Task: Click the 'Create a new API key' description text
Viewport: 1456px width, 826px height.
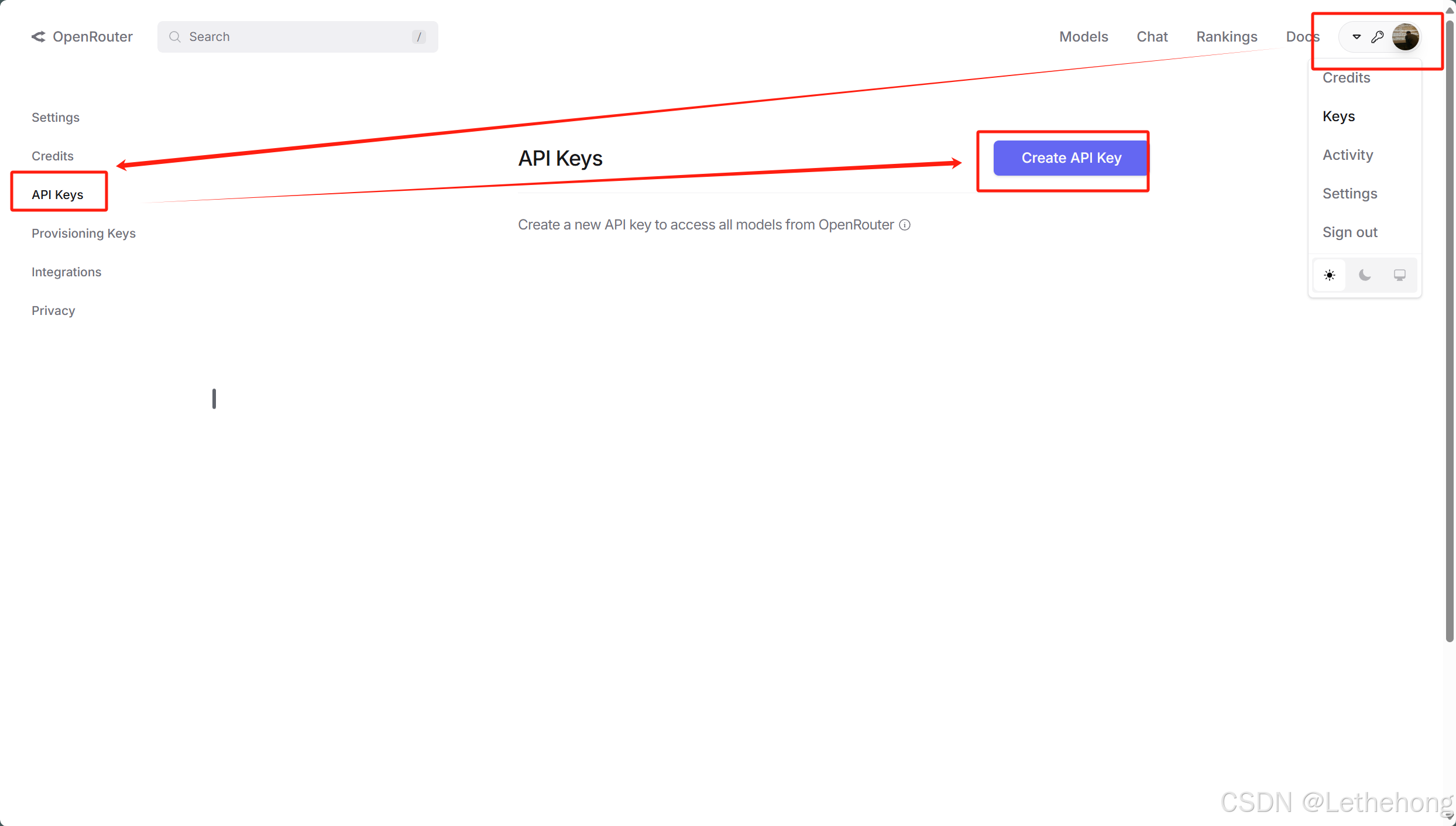Action: (x=706, y=225)
